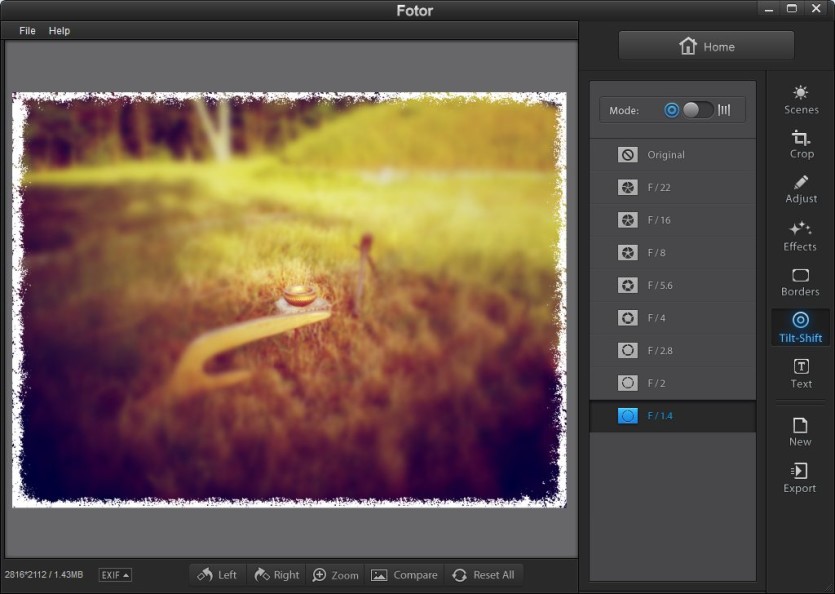Screen dimensions: 835x594
Task: Maximize the Fotor window
Action: tap(792, 9)
